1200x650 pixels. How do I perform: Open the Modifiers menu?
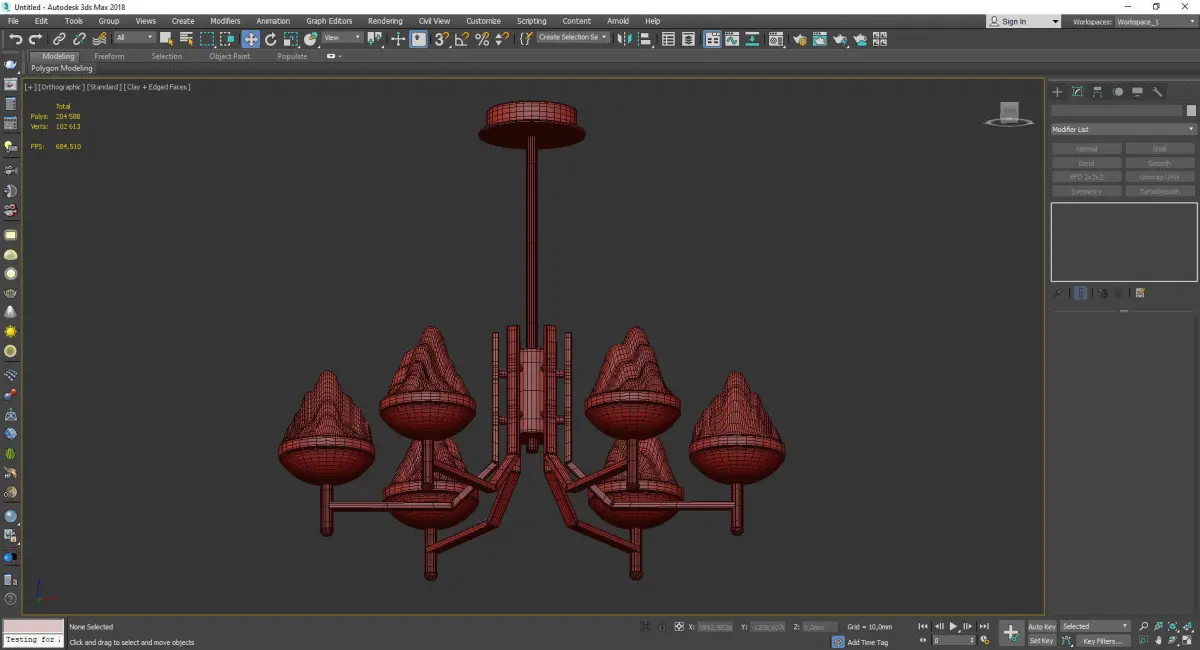tap(225, 21)
